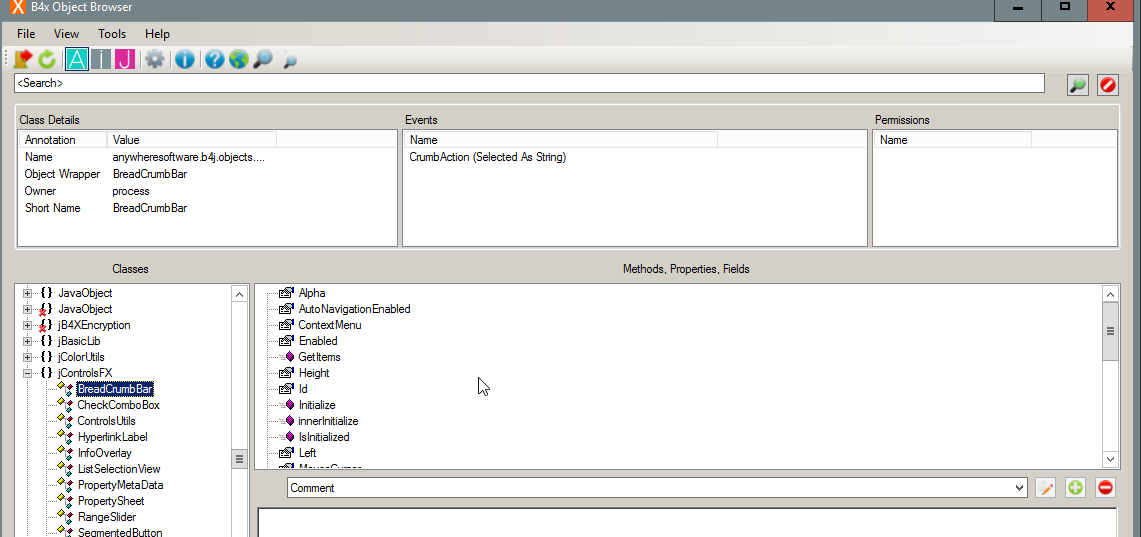Click the red cancel icon beside search field
Viewport: 1141px width, 537px height.
(1108, 84)
